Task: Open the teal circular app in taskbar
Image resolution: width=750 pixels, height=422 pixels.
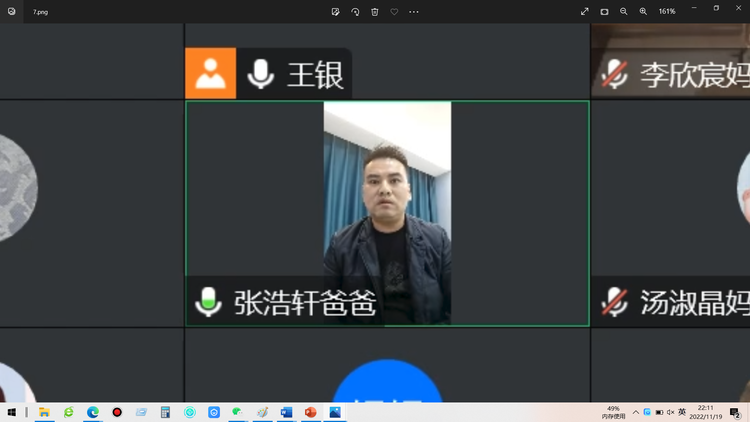Action: pyautogui.click(x=190, y=412)
